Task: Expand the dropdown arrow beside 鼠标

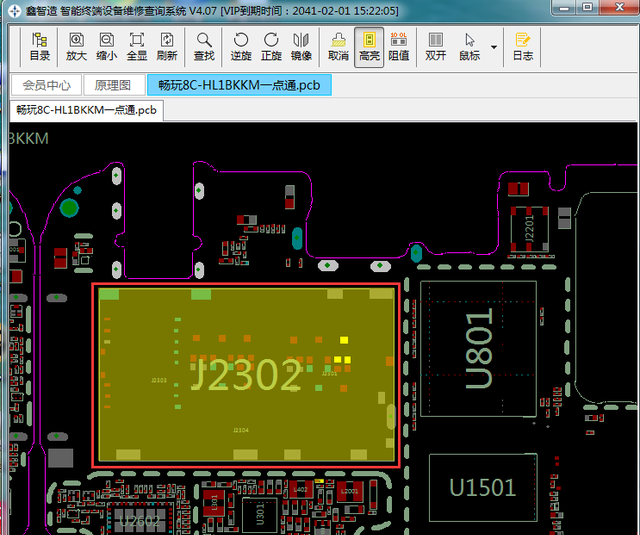Action: (x=494, y=47)
